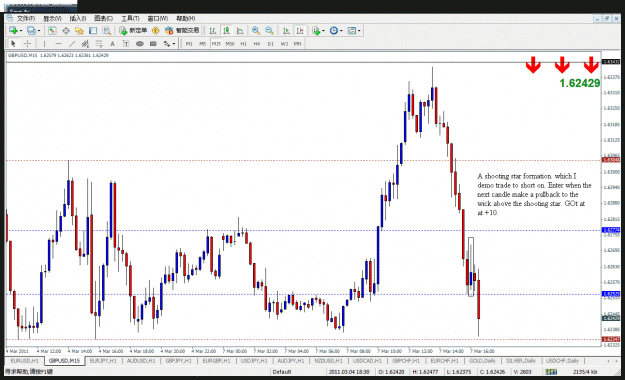625x380 pixels.
Task: Toggle chart Auto Scroll
Action: [286, 30]
